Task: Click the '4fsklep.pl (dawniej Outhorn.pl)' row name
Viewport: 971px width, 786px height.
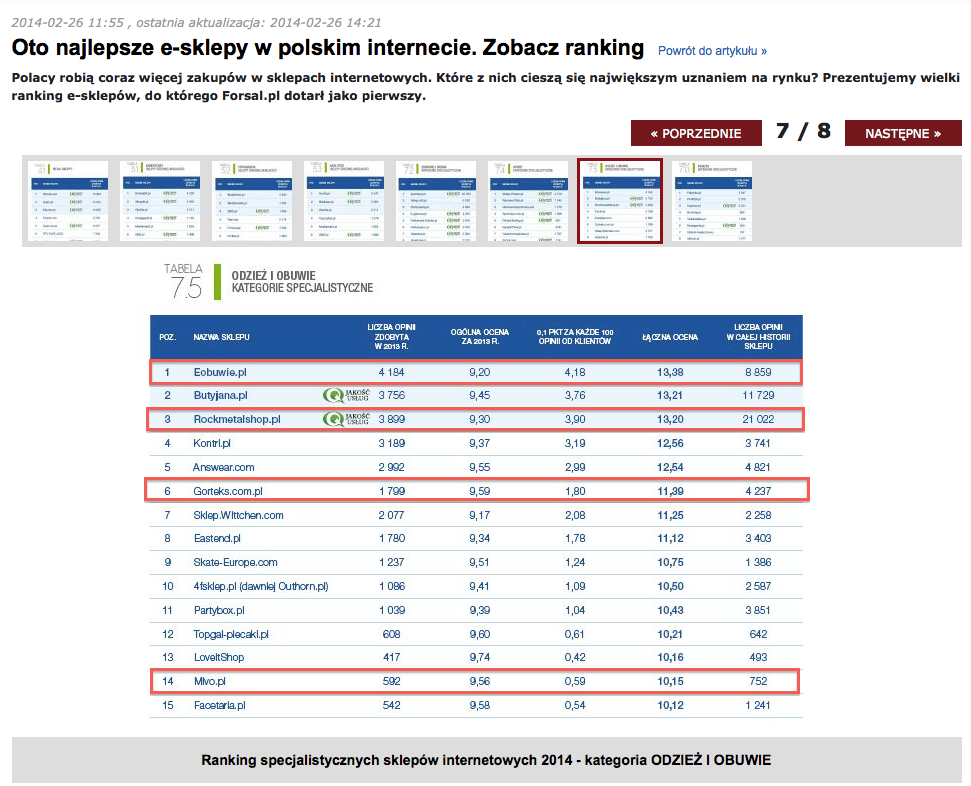Action: pos(261,586)
